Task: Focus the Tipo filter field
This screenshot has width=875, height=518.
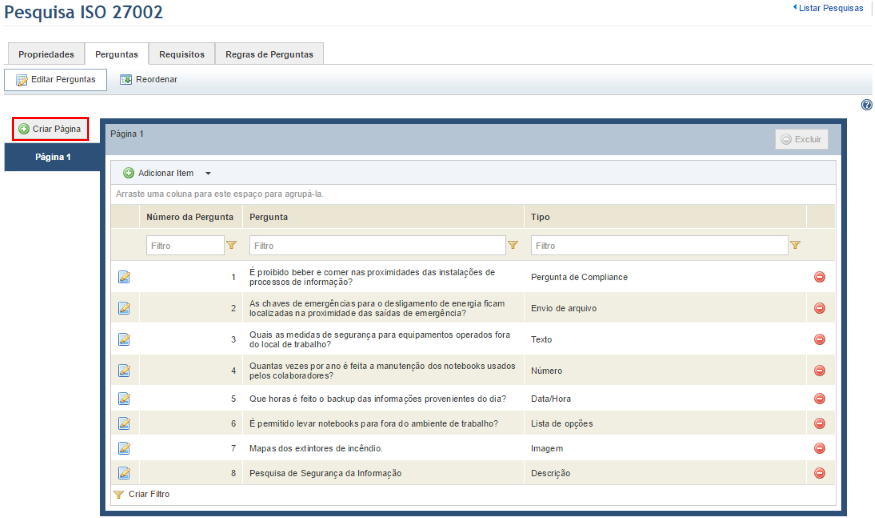Action: click(x=659, y=246)
